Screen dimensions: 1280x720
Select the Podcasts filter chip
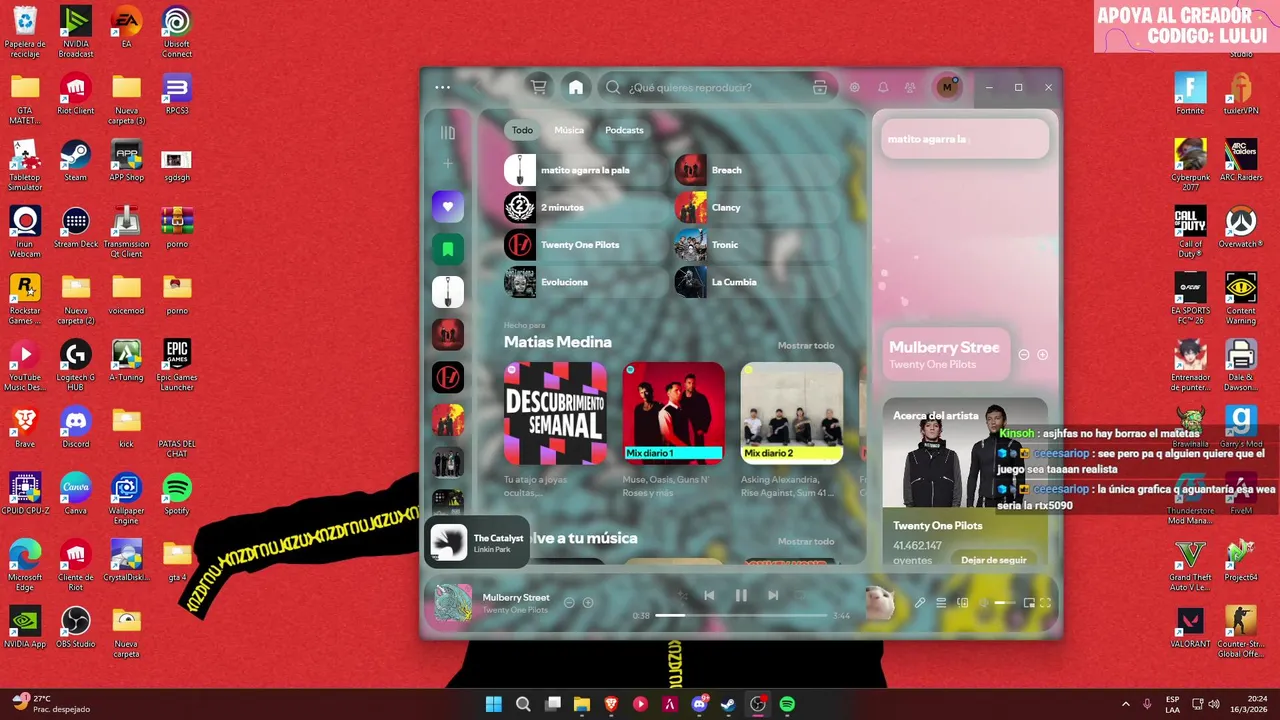(x=624, y=130)
